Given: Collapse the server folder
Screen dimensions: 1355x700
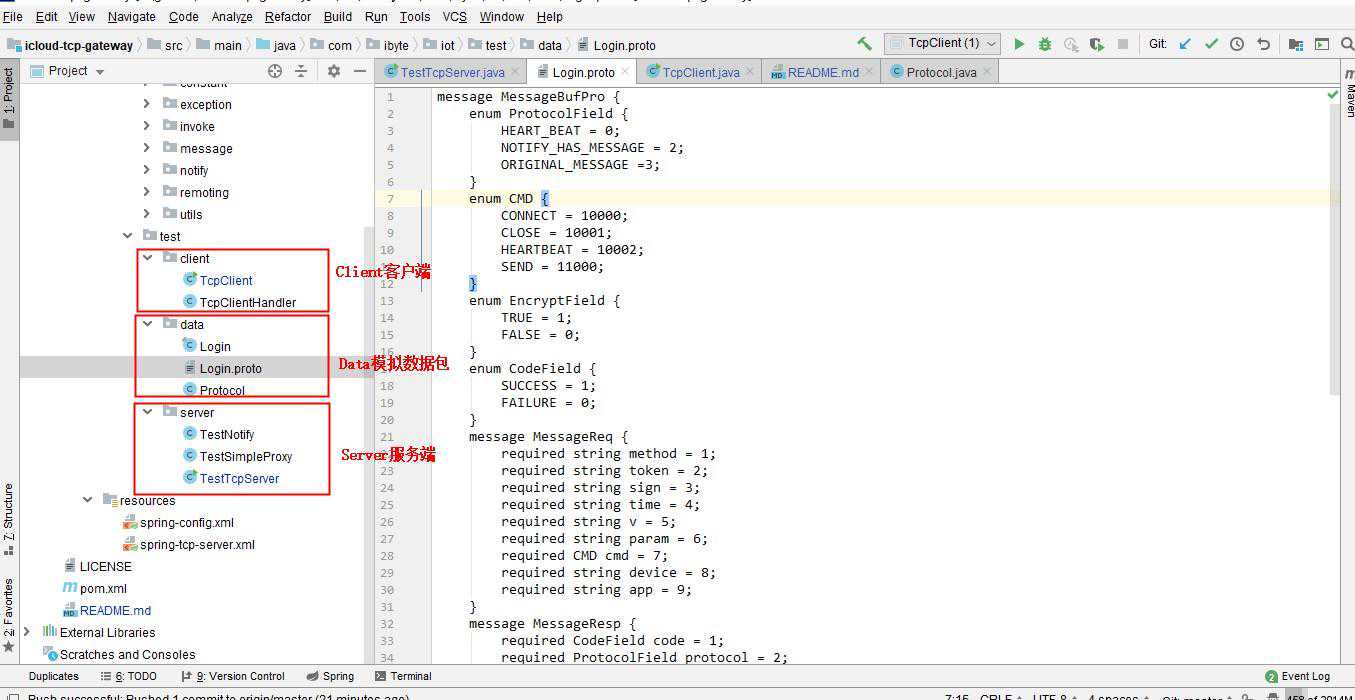Looking at the screenshot, I should (147, 412).
